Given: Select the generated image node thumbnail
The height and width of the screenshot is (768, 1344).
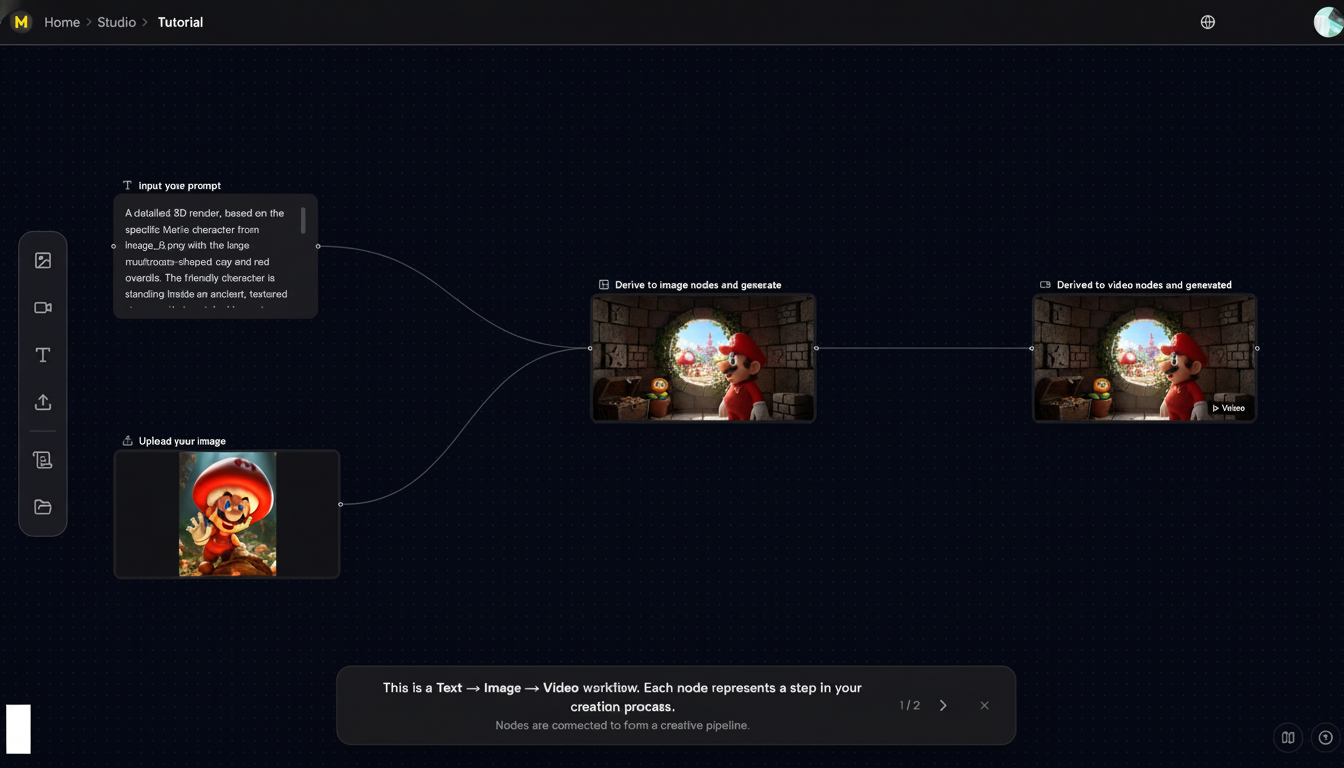Looking at the screenshot, I should [703, 357].
